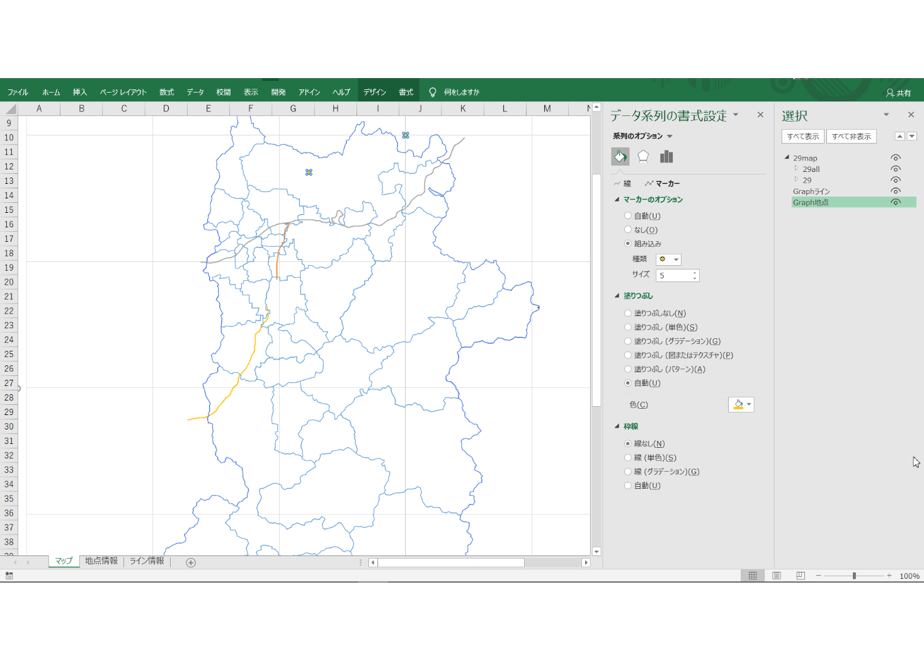Switch to Normal view icon in status bar
This screenshot has width=924, height=660.
[x=753, y=576]
